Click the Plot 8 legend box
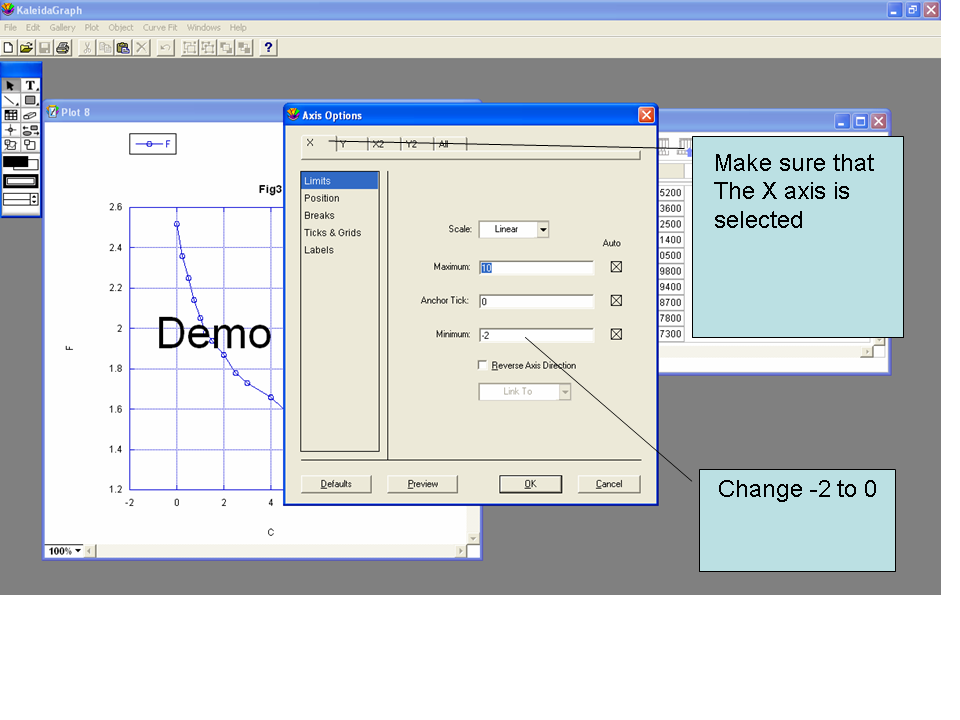 [153, 144]
